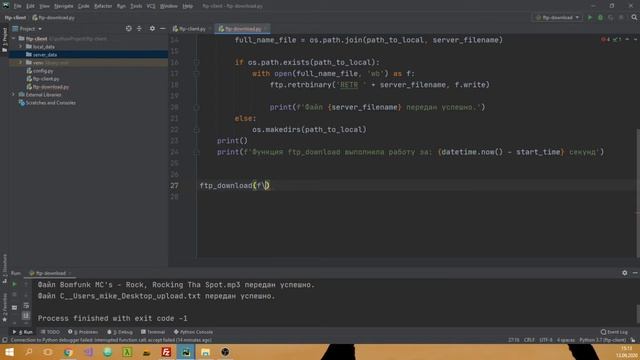This screenshot has width=640, height=360.
Task: Open the Run menu
Action: tap(121, 6)
